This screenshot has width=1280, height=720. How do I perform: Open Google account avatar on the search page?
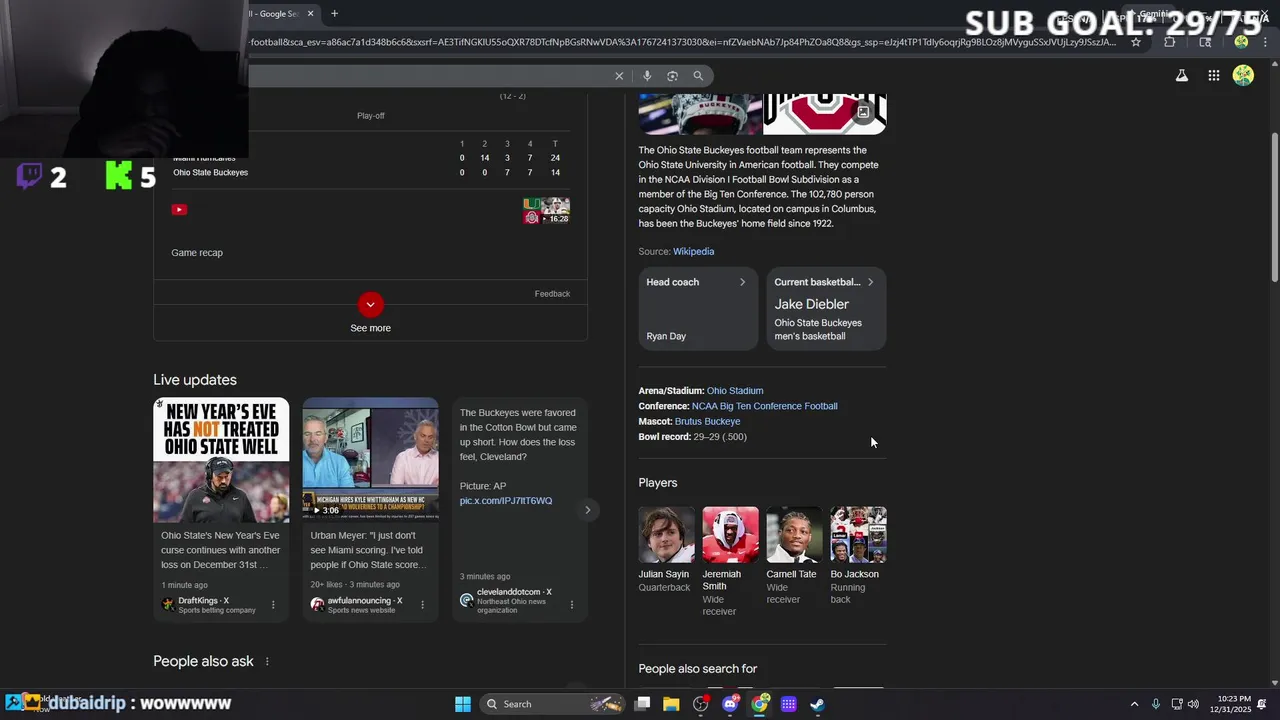pos(1243,75)
